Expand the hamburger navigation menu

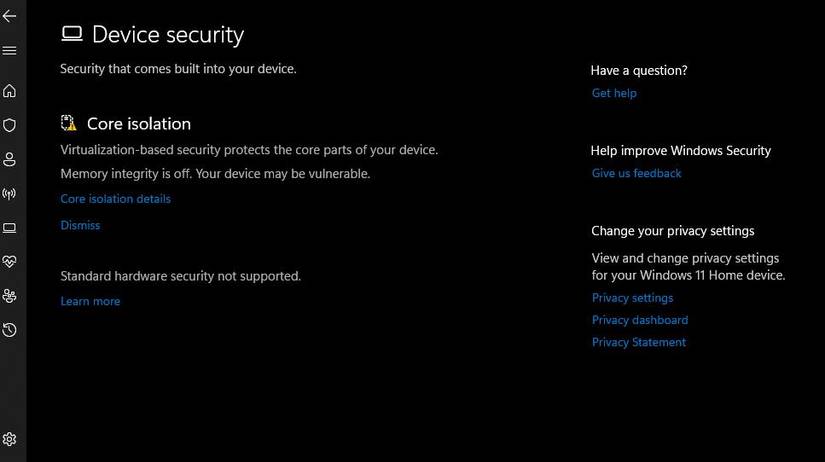coord(10,50)
